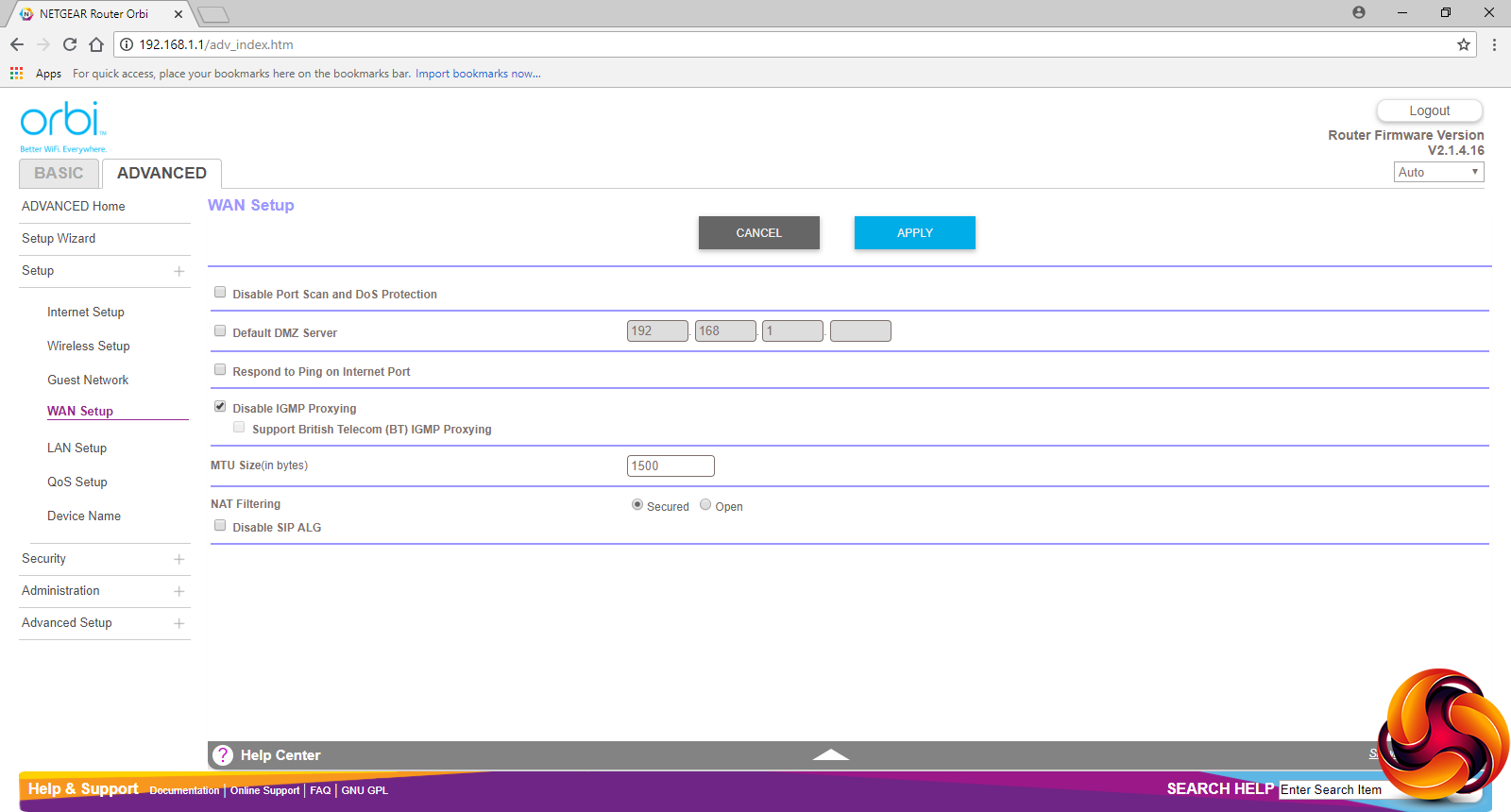Expand the Advanced Setup section
This screenshot has height=812, width=1511.
pos(178,623)
